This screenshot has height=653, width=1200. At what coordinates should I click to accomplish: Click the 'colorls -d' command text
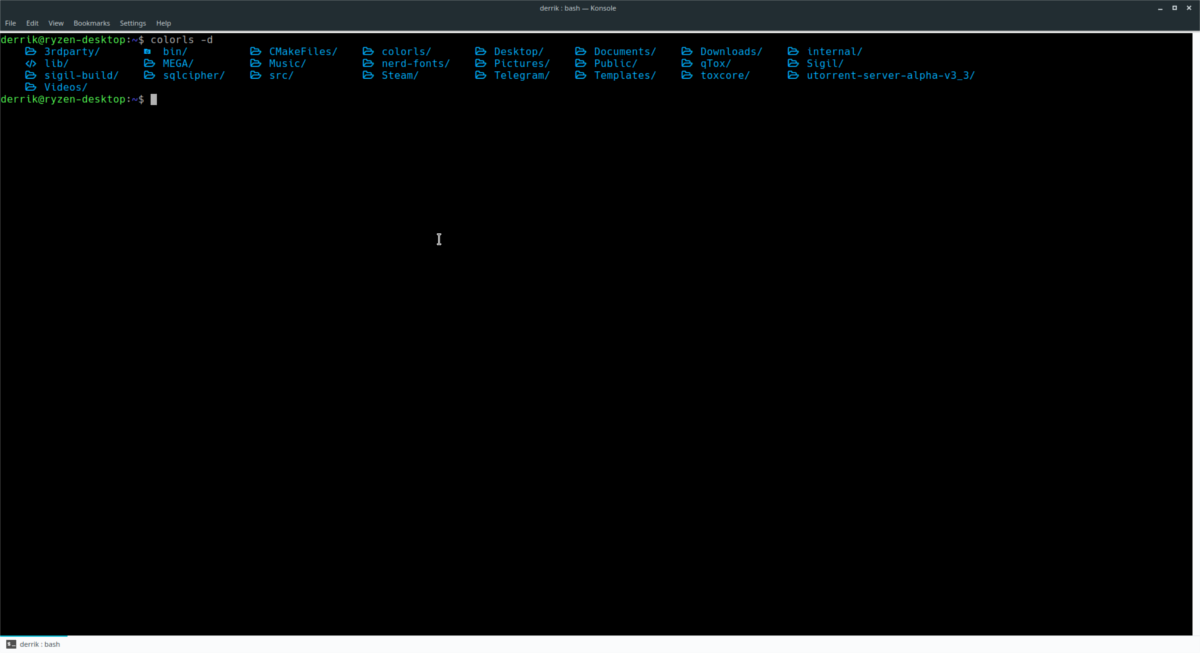pos(182,40)
